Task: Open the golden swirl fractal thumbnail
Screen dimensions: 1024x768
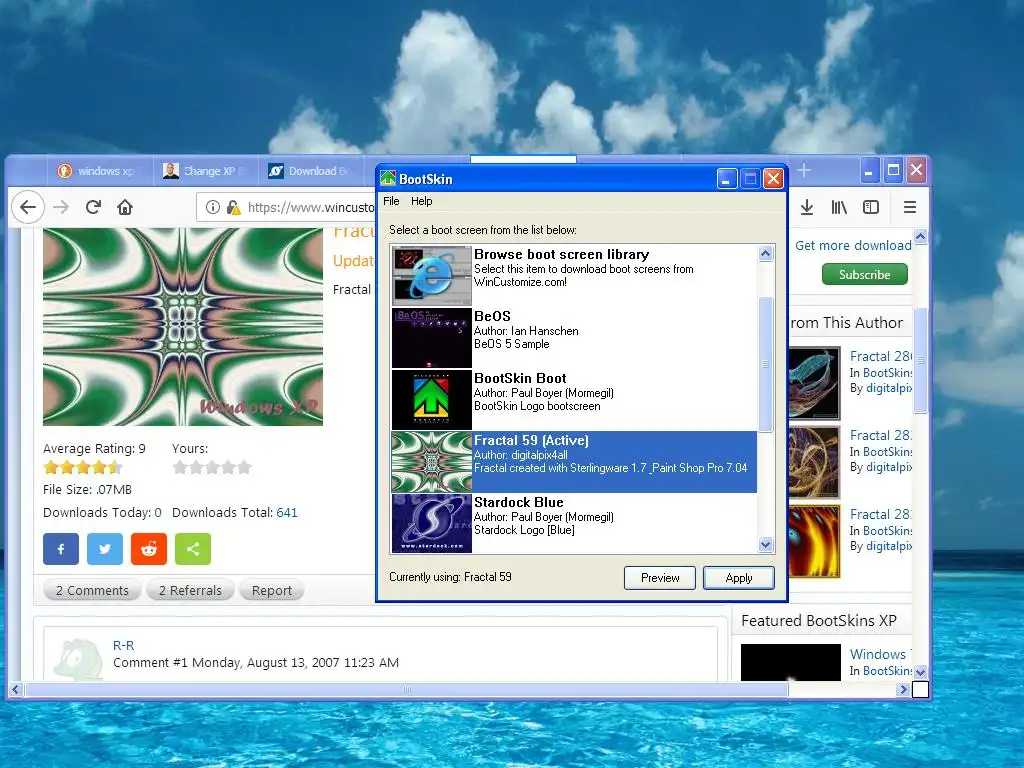Action: tap(814, 462)
